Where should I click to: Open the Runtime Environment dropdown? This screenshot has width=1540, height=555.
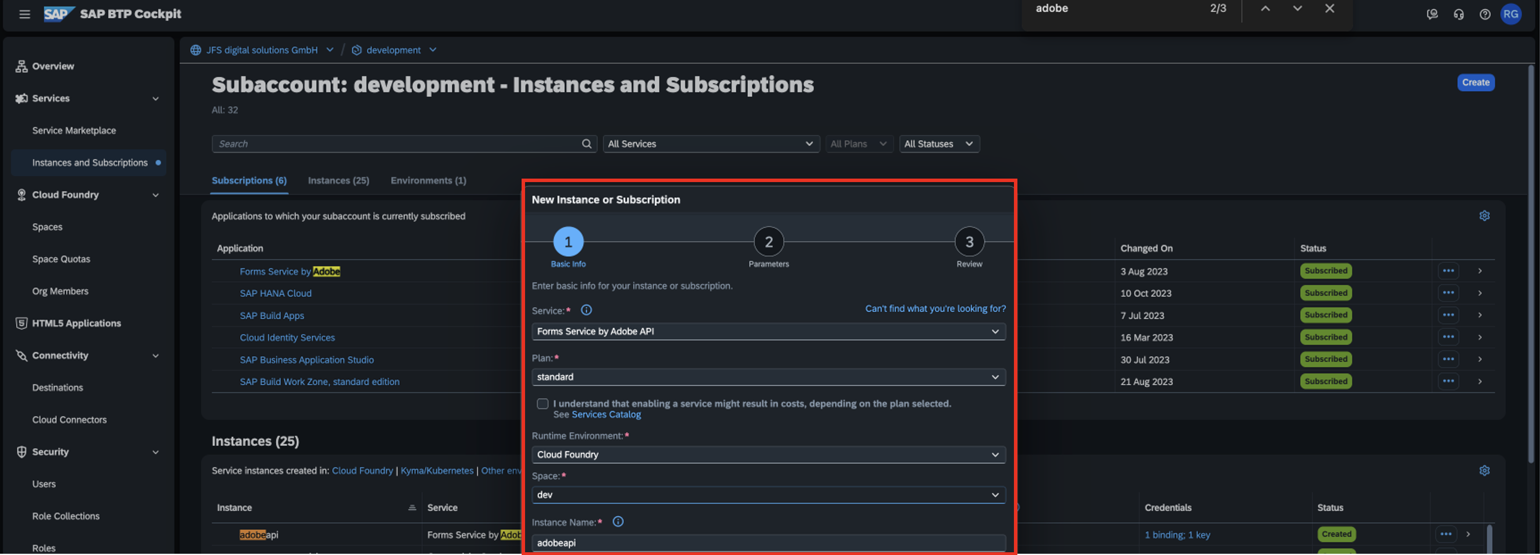768,455
